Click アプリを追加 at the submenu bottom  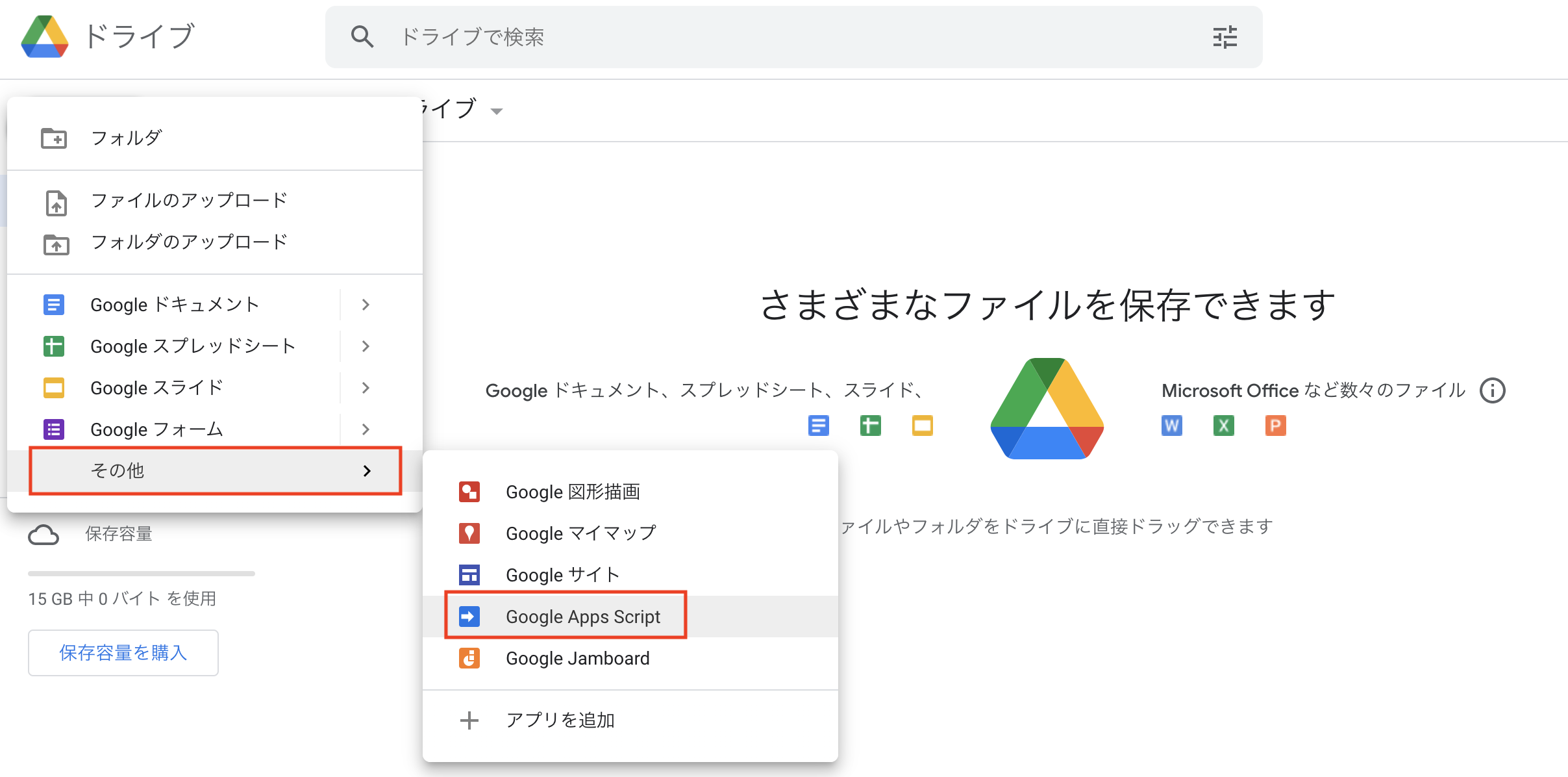[x=560, y=719]
